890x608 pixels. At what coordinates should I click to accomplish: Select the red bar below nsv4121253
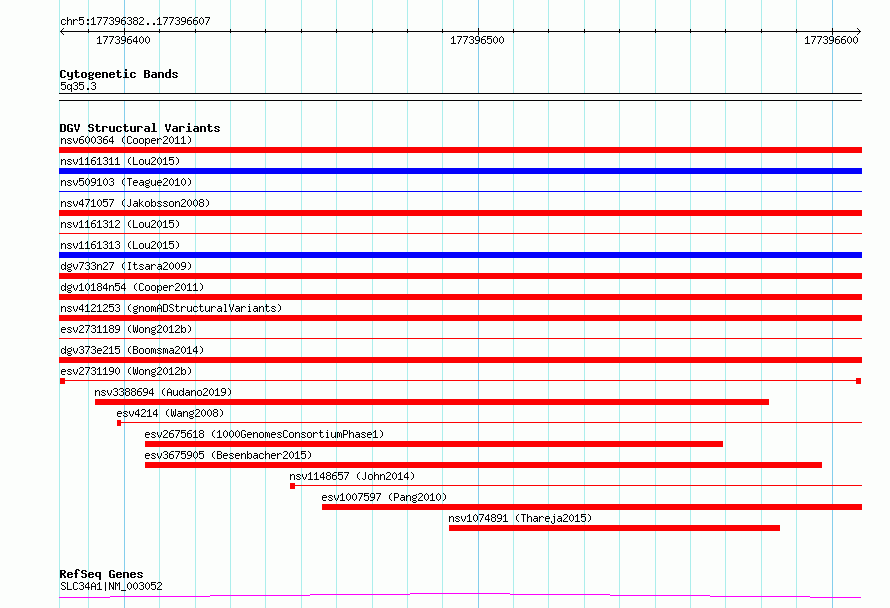coord(460,318)
